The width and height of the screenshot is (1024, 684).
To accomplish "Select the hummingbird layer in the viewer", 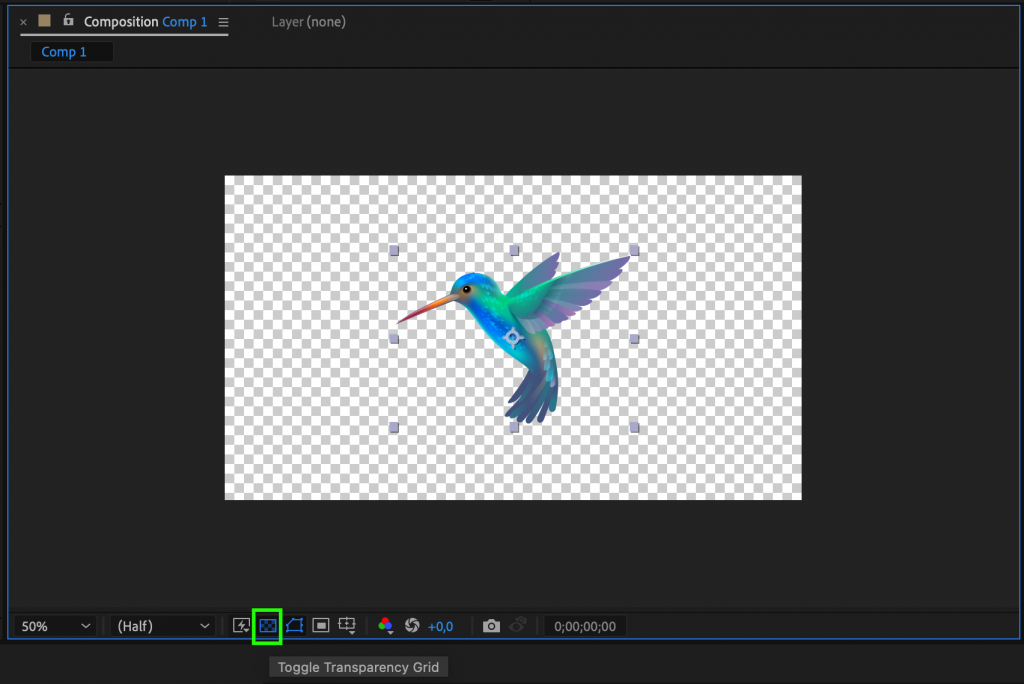I will pos(500,320).
